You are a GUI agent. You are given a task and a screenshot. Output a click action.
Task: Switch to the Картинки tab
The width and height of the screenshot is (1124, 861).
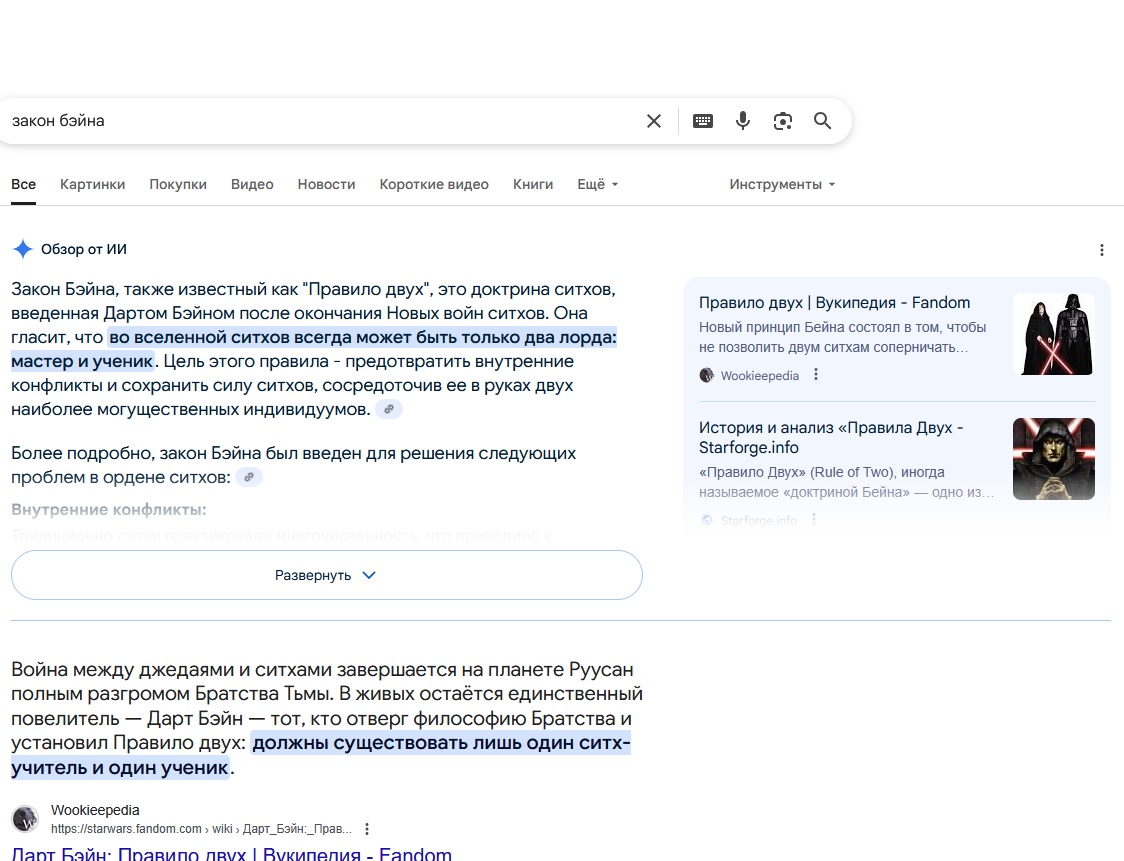[x=92, y=184]
